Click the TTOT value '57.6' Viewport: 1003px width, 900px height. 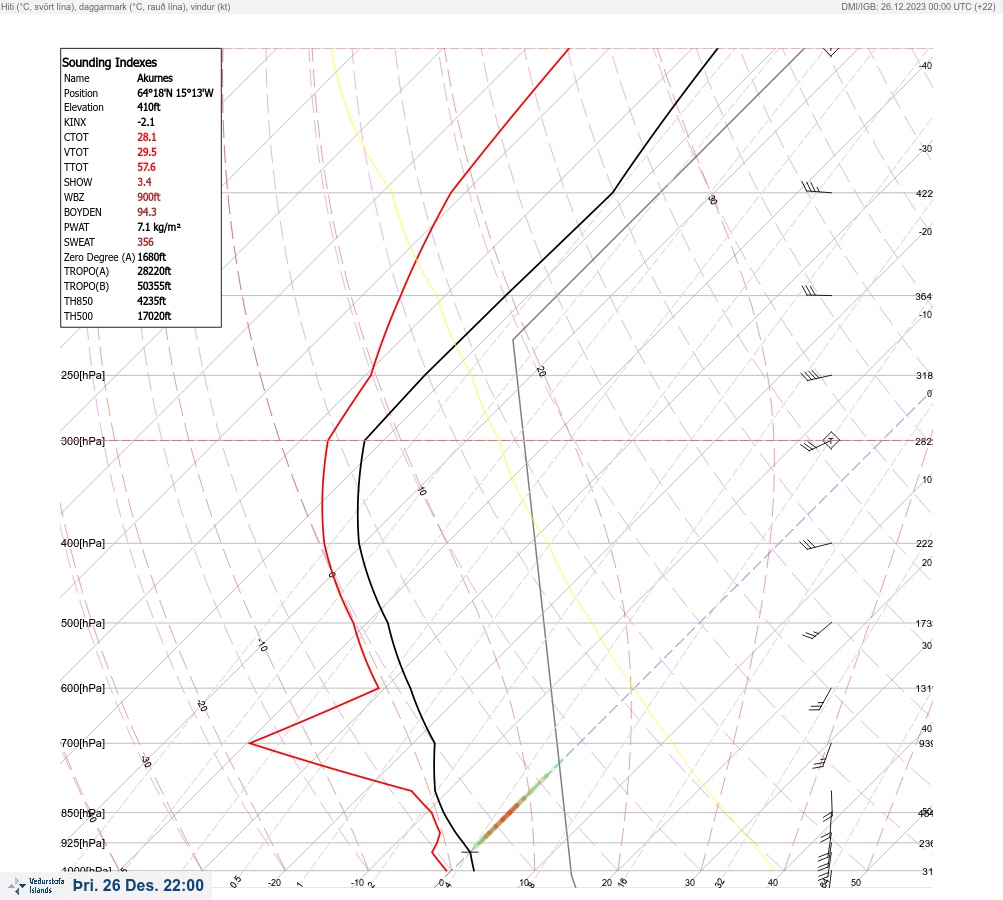pyautogui.click(x=146, y=167)
